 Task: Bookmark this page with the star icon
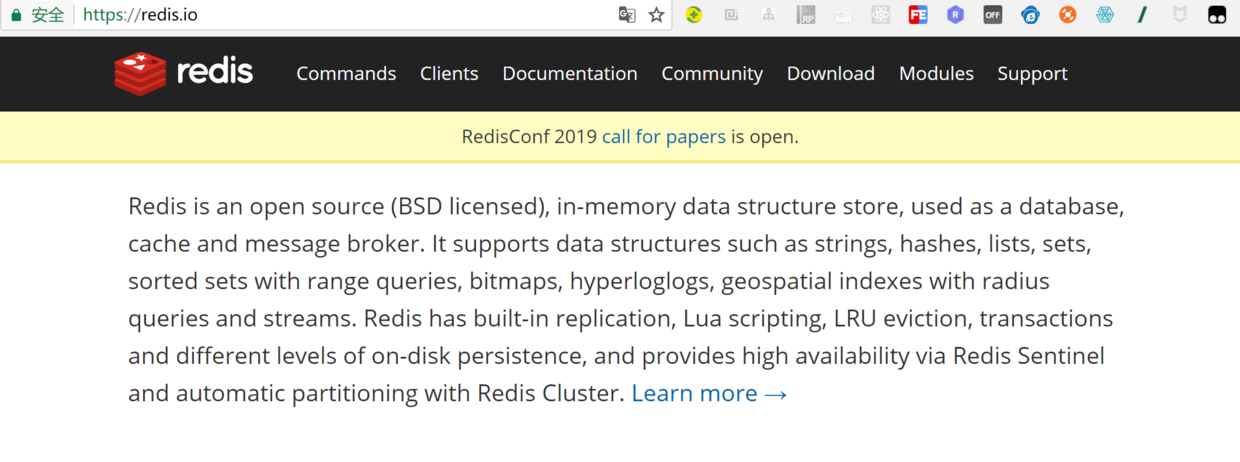[x=656, y=15]
